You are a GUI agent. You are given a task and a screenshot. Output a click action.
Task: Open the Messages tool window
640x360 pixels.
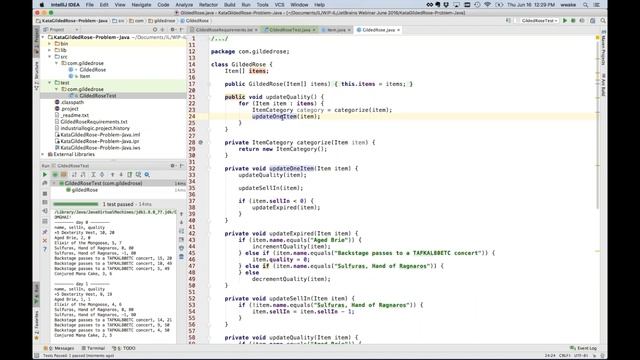point(59,348)
